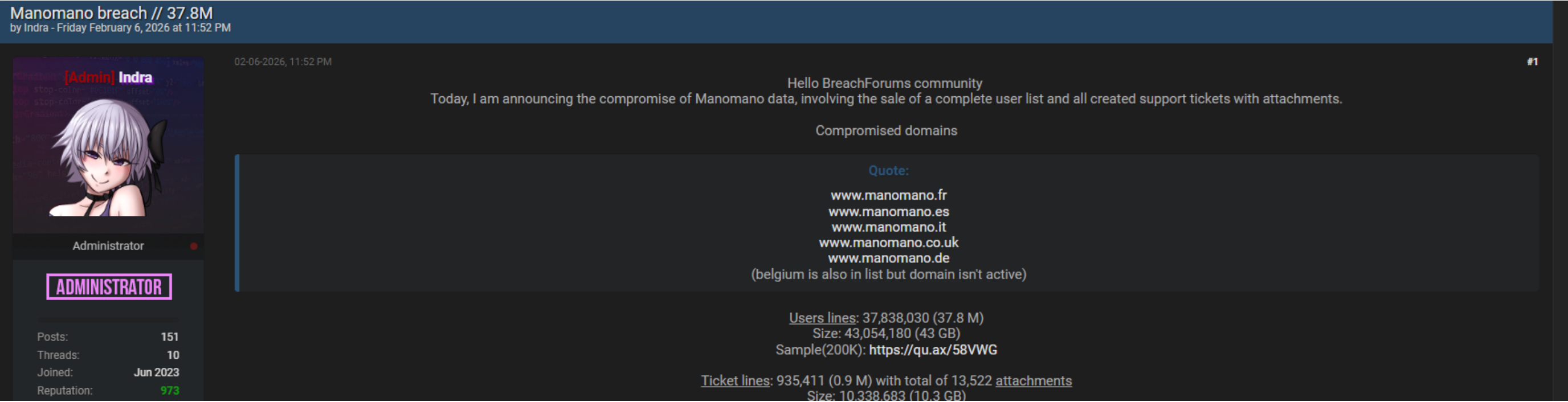
Task: Click the offline status dot beside Administrator
Action: tap(194, 247)
